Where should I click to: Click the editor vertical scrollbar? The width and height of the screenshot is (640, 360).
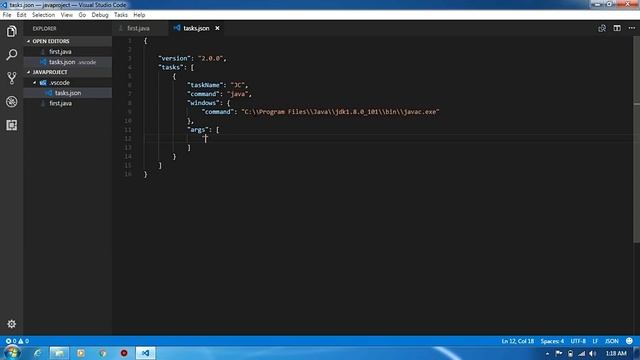point(637,139)
